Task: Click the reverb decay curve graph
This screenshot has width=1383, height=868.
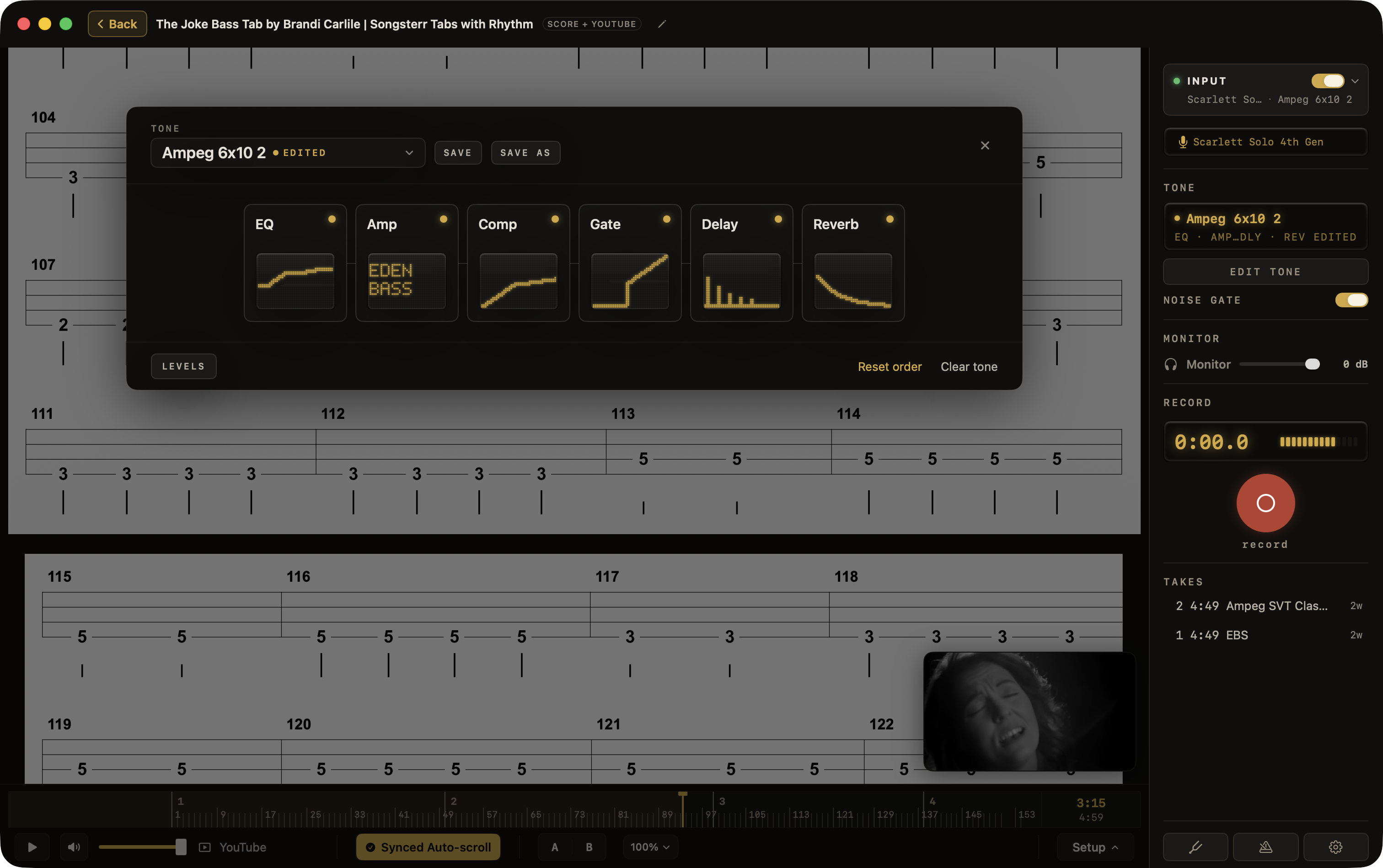Action: click(x=853, y=281)
